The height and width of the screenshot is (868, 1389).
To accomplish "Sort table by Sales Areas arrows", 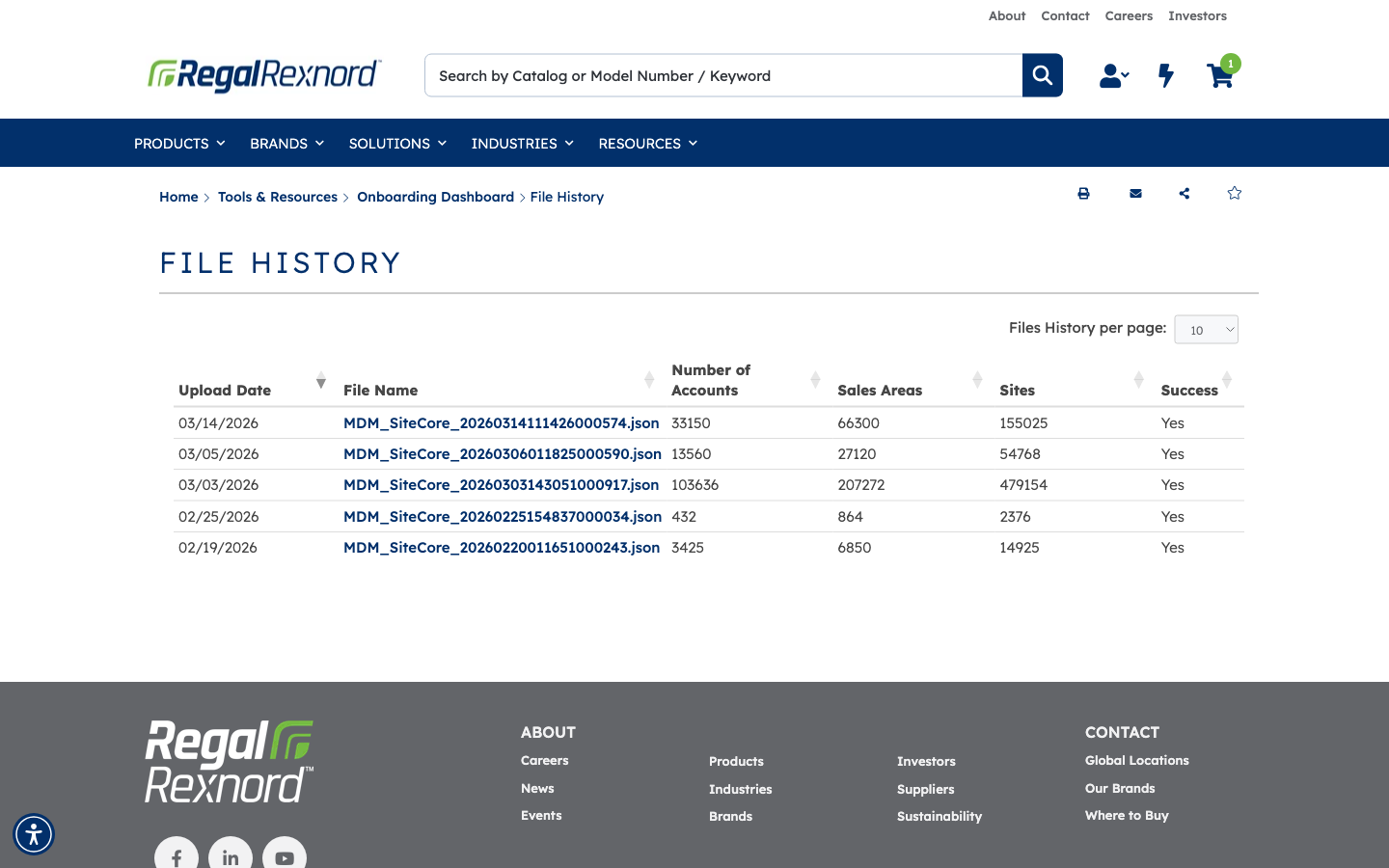I will tap(977, 381).
